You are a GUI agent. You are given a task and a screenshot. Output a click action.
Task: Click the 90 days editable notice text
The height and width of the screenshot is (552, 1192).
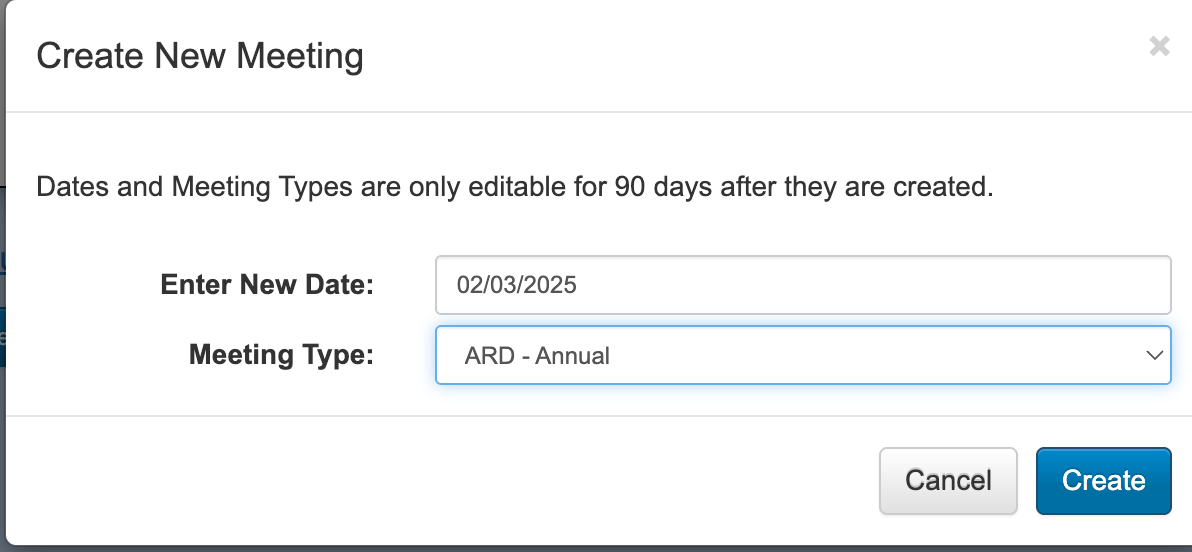coord(515,186)
